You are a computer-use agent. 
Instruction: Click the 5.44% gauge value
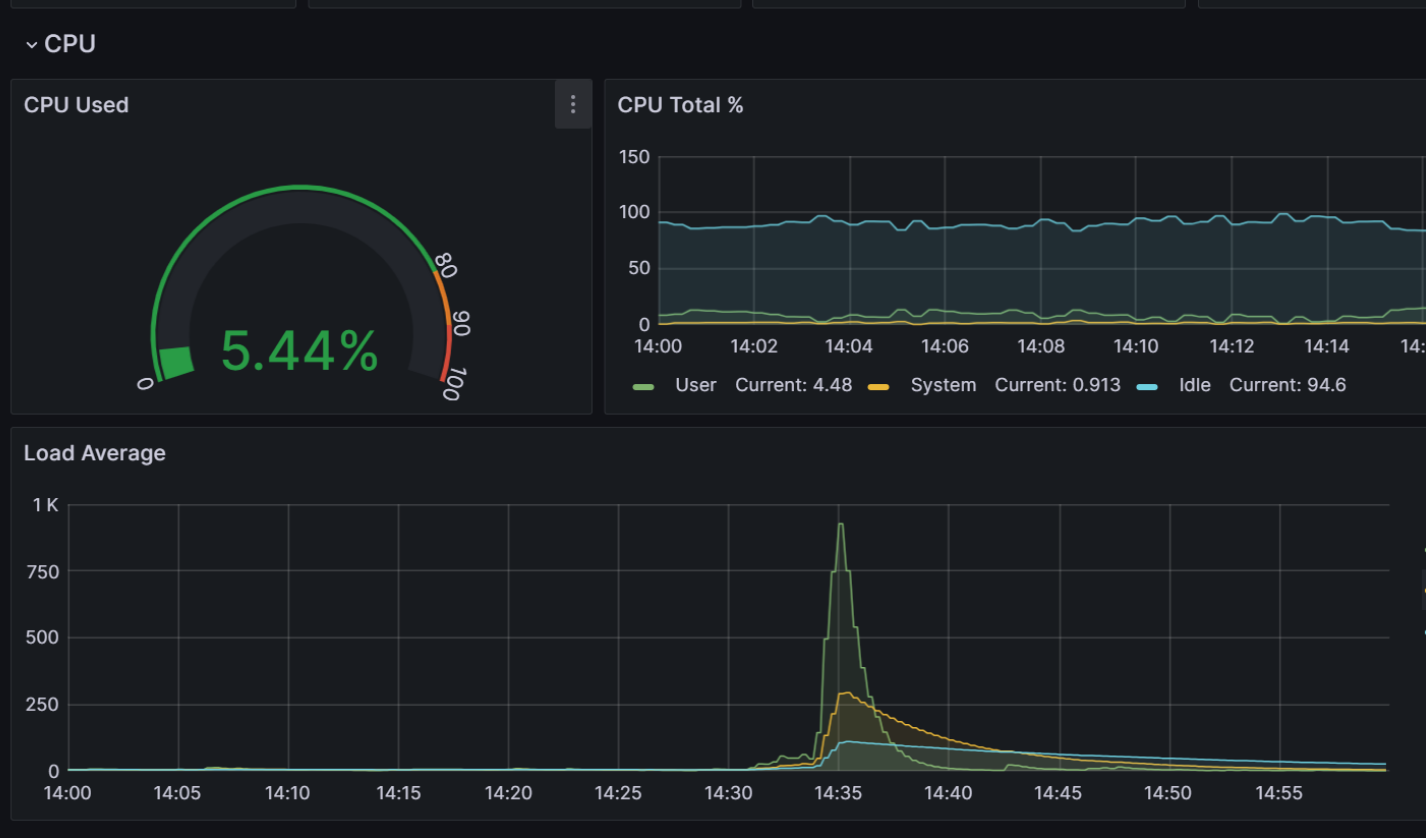click(299, 351)
